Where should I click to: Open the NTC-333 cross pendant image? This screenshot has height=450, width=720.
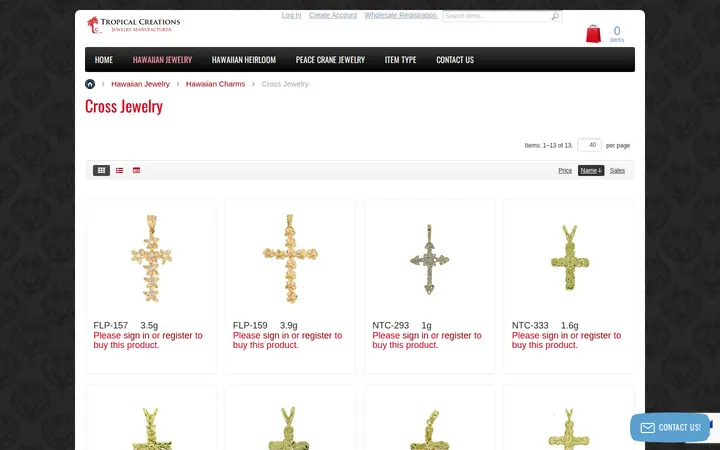click(569, 258)
